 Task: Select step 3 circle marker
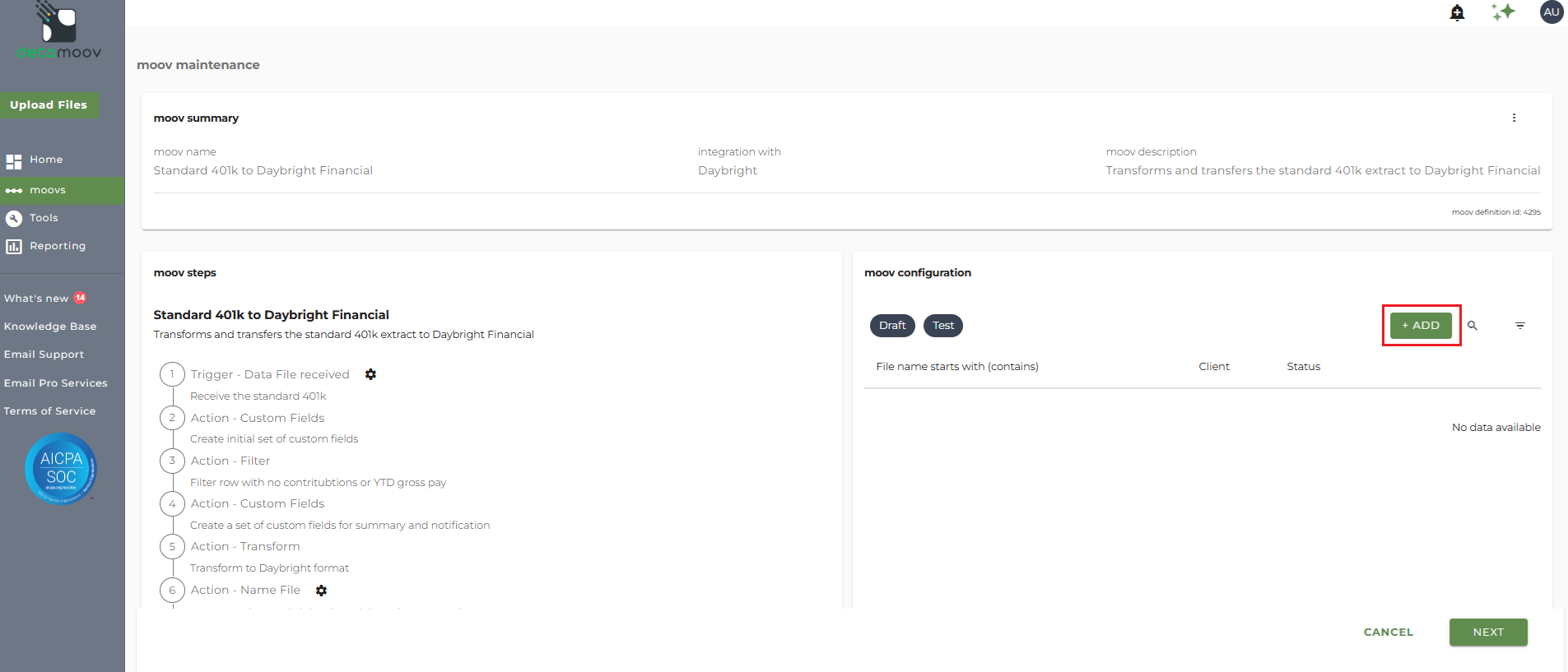tap(172, 461)
